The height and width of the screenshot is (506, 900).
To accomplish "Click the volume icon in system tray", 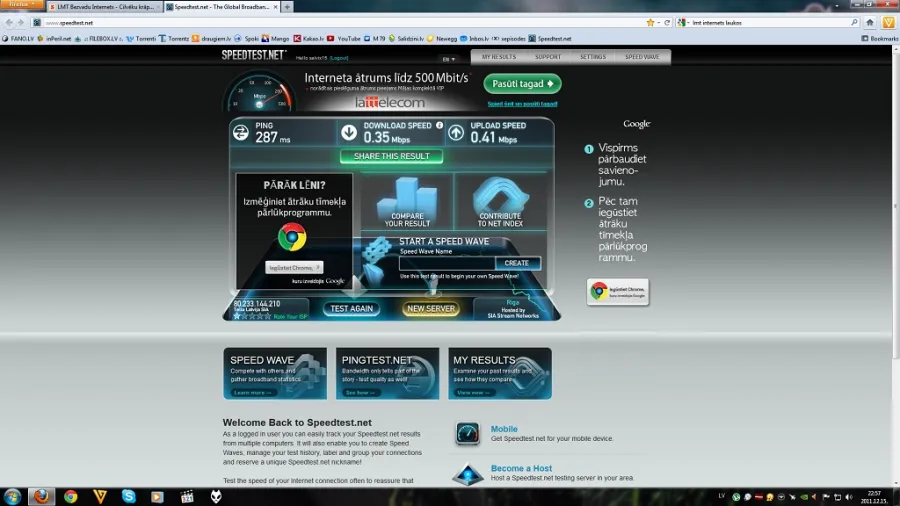I will (x=849, y=497).
